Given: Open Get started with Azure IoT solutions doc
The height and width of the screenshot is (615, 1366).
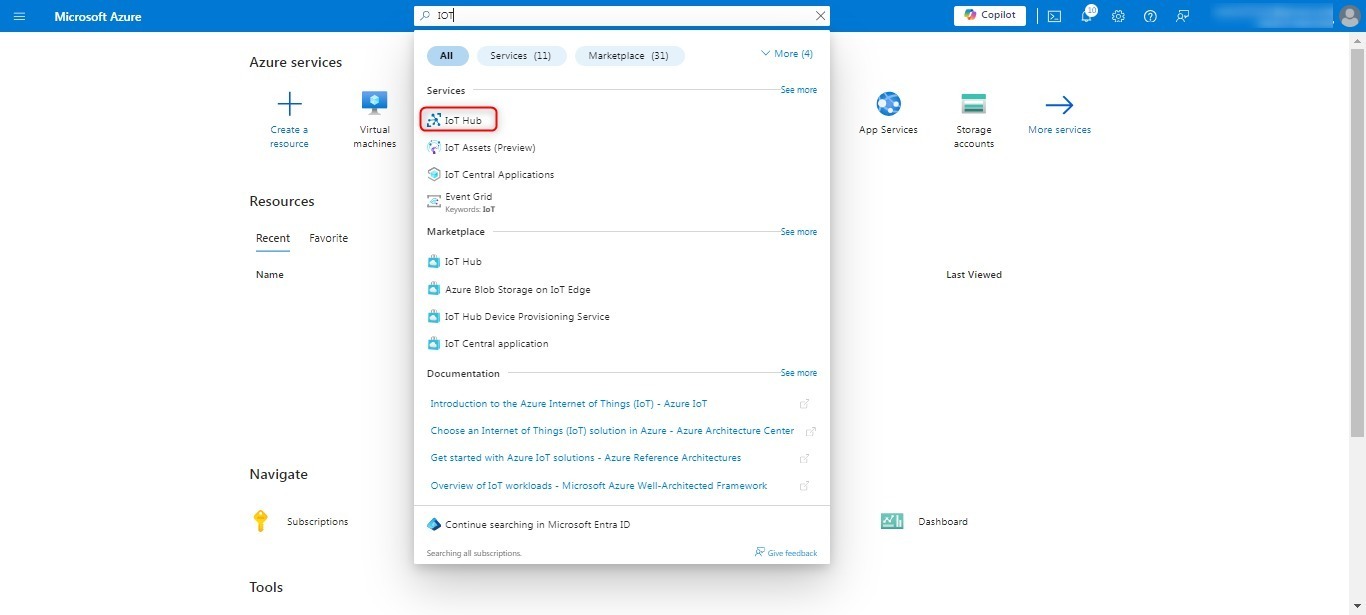Looking at the screenshot, I should 586,458.
